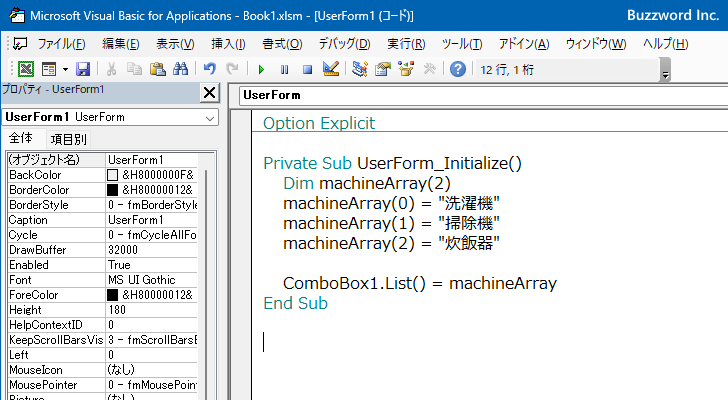Click the VBA application icon in title bar

pyautogui.click(x=17, y=15)
